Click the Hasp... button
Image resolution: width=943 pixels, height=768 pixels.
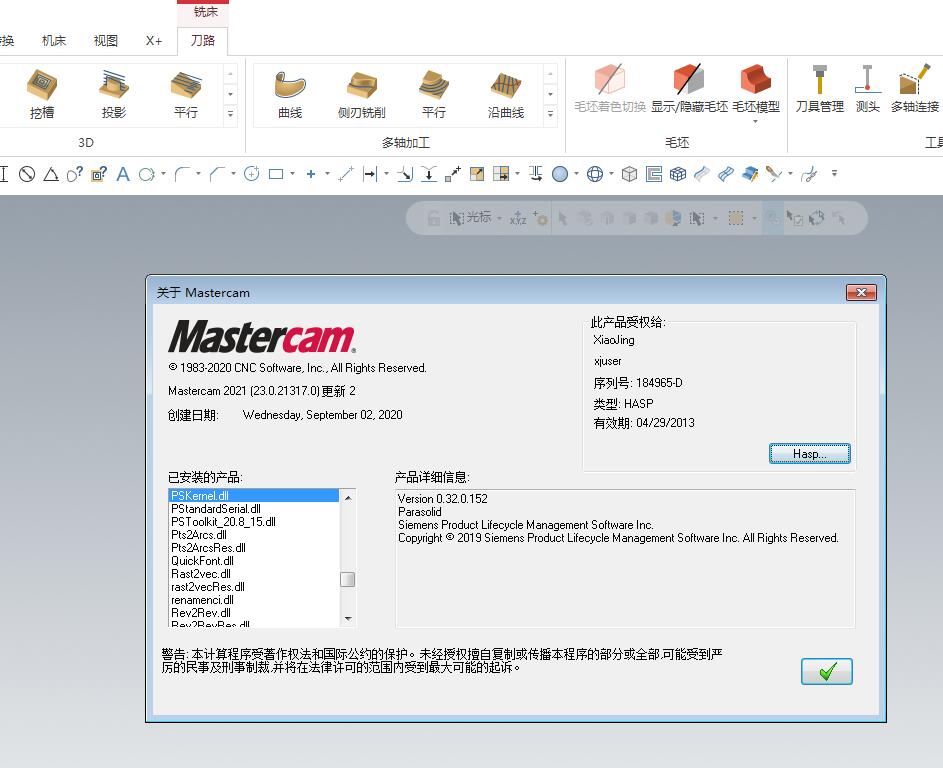click(x=809, y=454)
